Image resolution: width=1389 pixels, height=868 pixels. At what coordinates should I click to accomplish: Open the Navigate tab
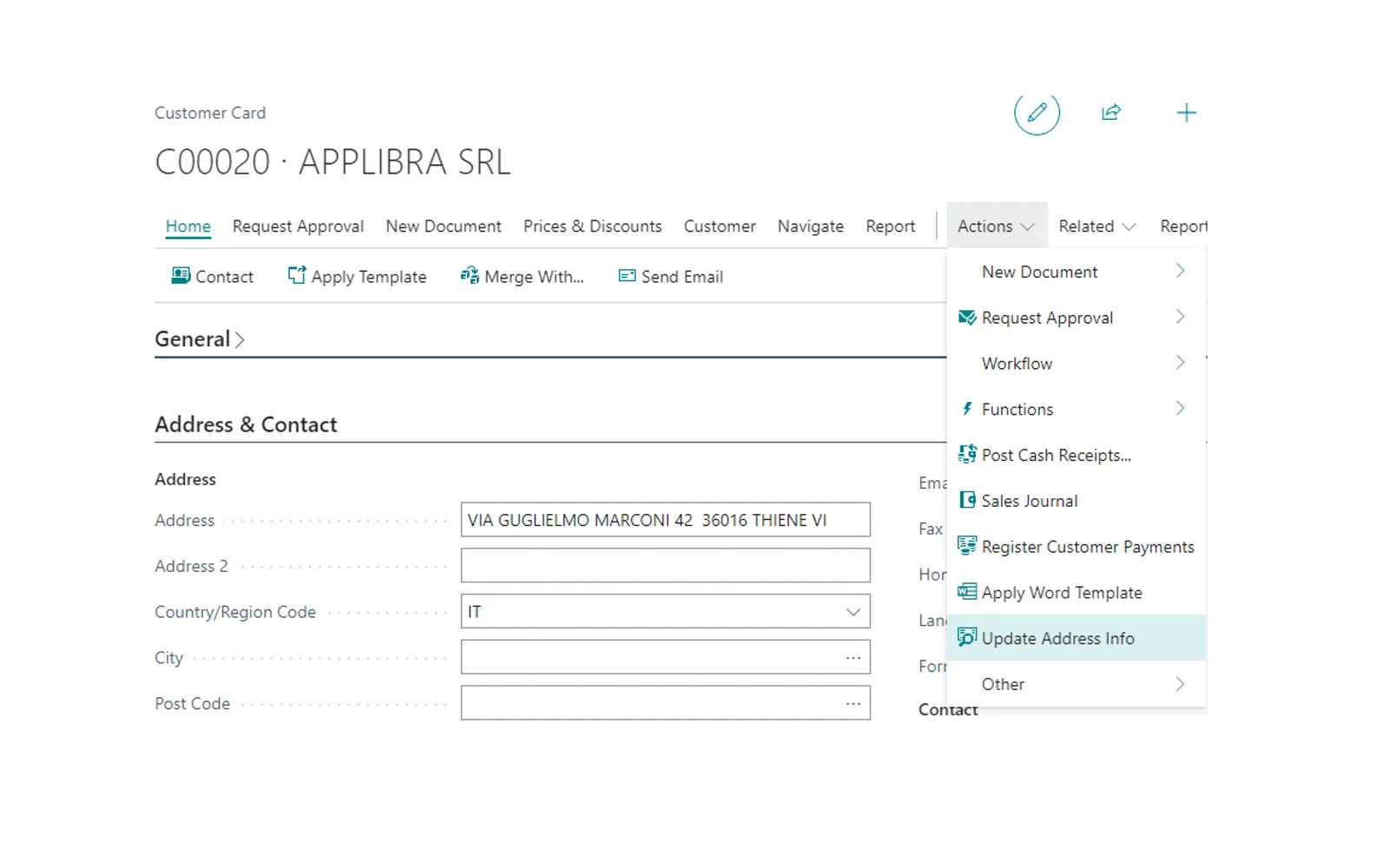point(811,227)
